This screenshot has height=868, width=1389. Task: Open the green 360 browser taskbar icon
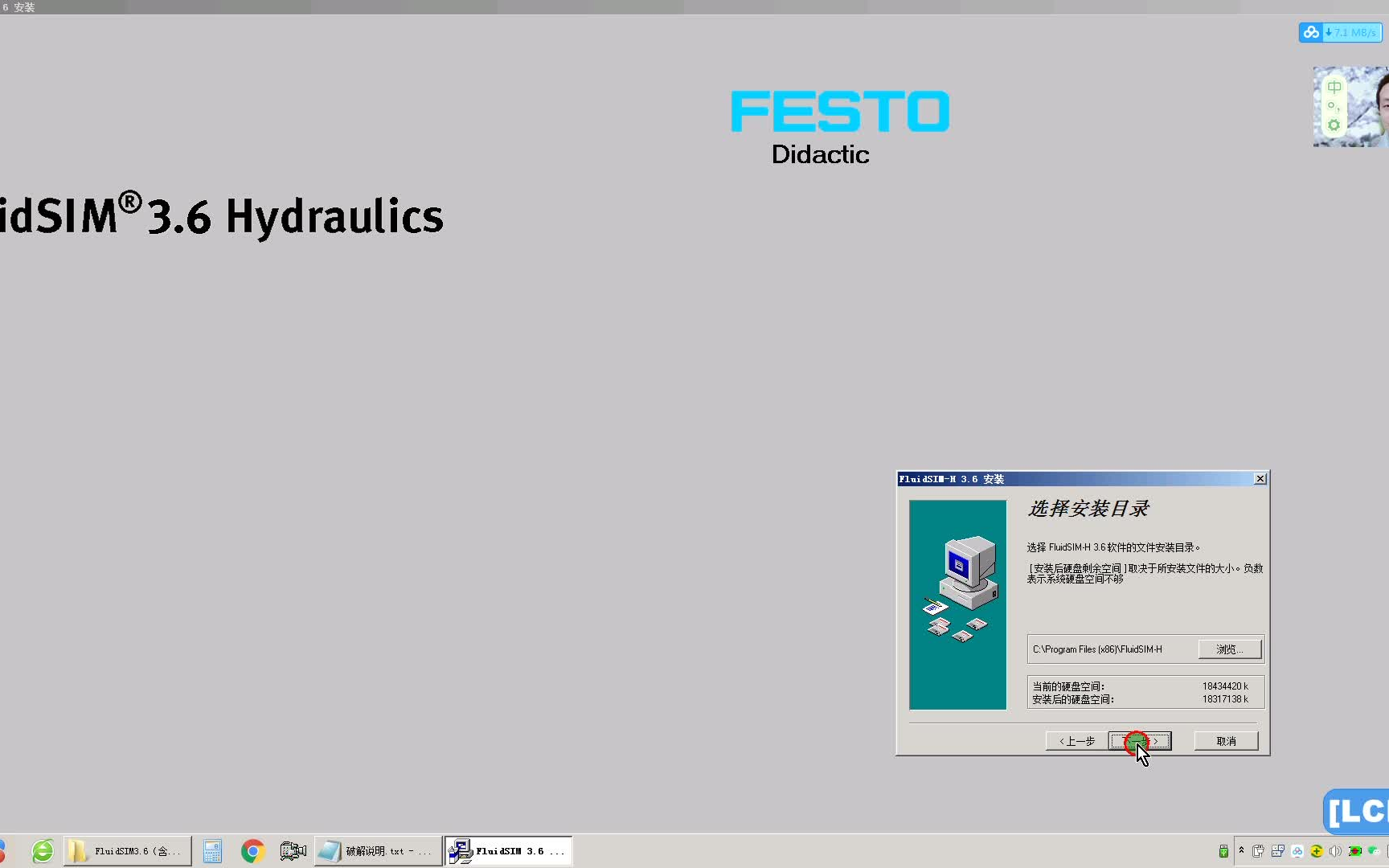(x=43, y=850)
